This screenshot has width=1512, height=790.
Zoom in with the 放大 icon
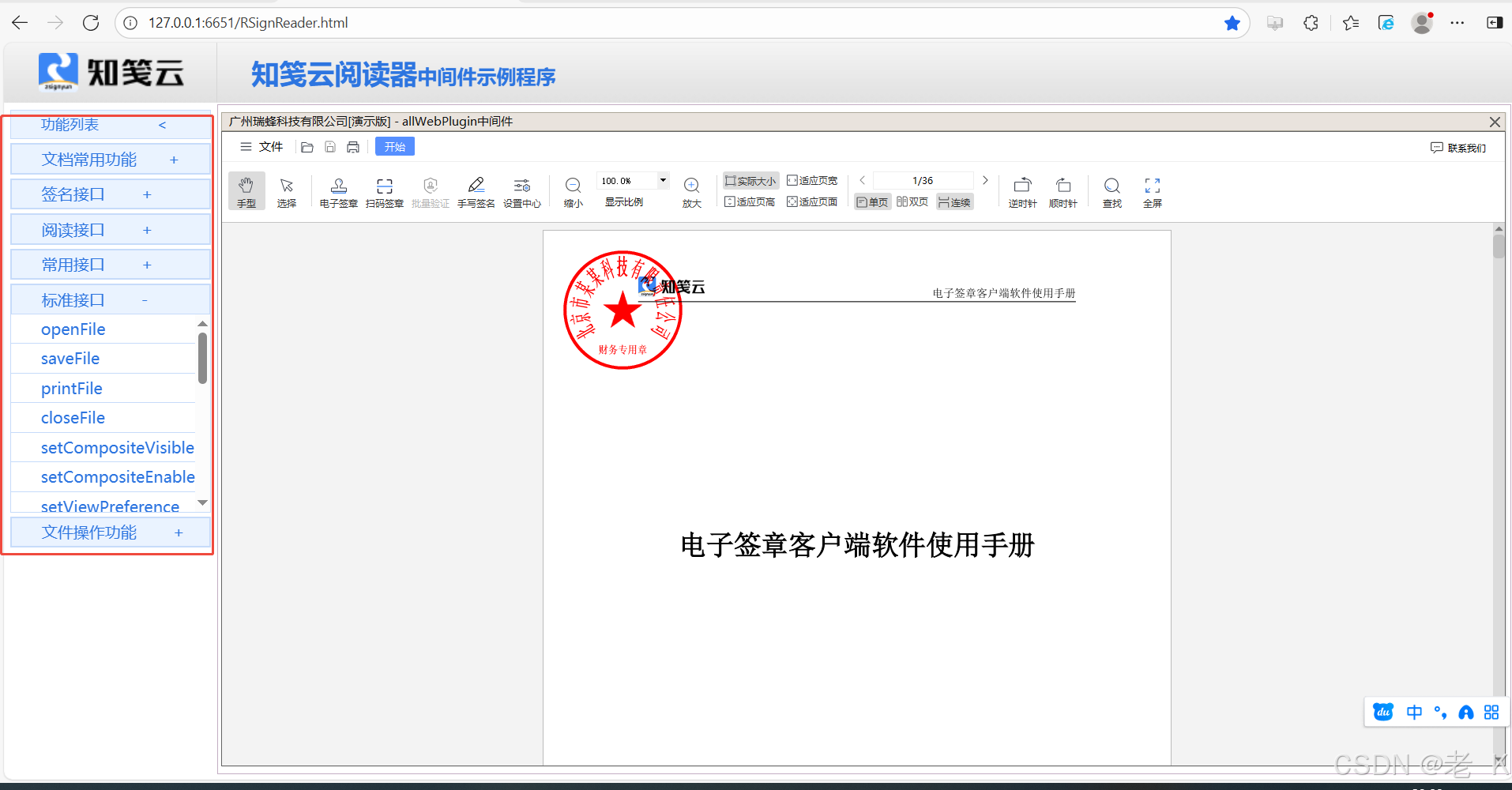click(x=692, y=191)
